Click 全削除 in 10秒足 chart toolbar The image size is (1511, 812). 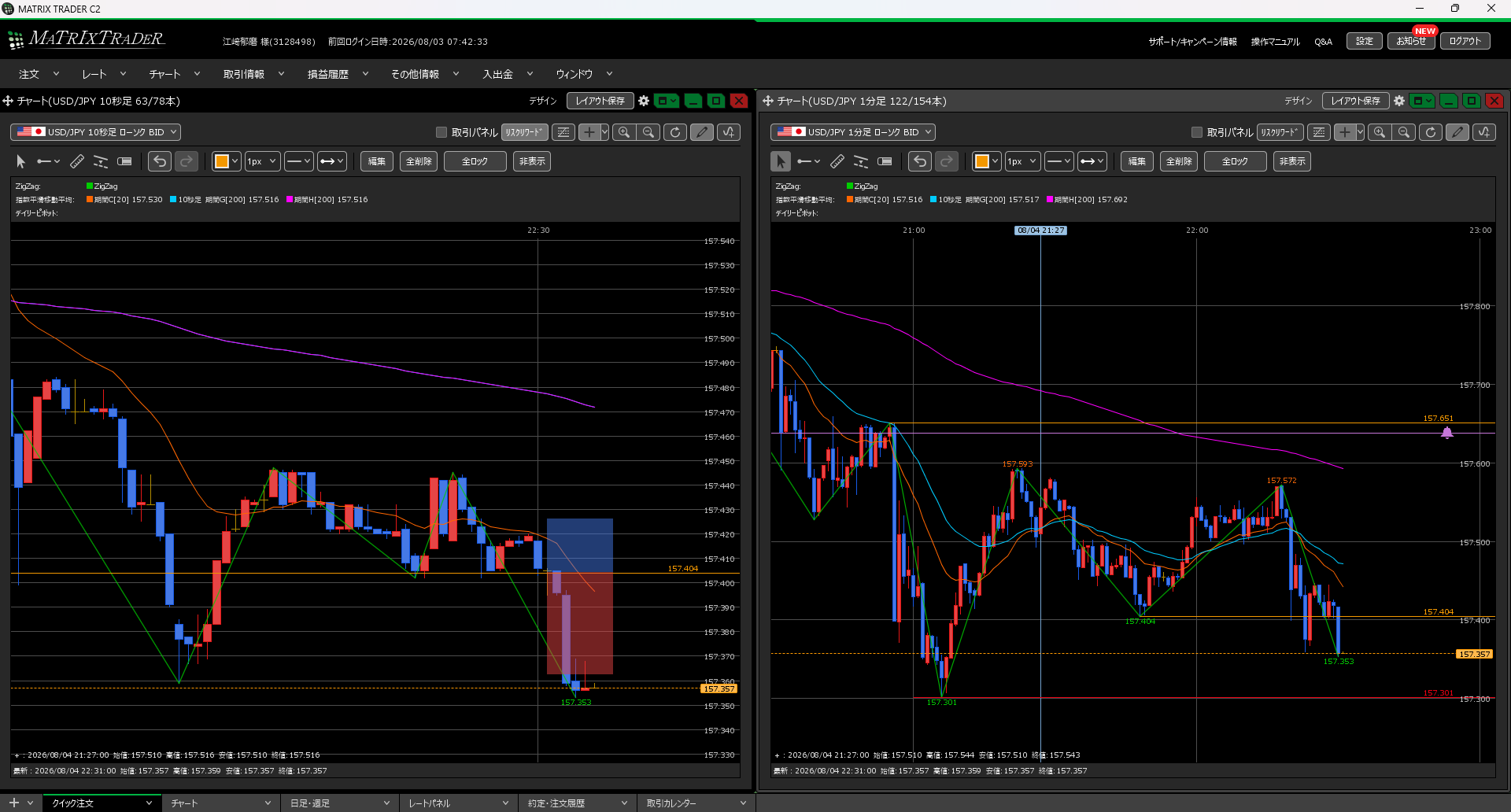[419, 161]
